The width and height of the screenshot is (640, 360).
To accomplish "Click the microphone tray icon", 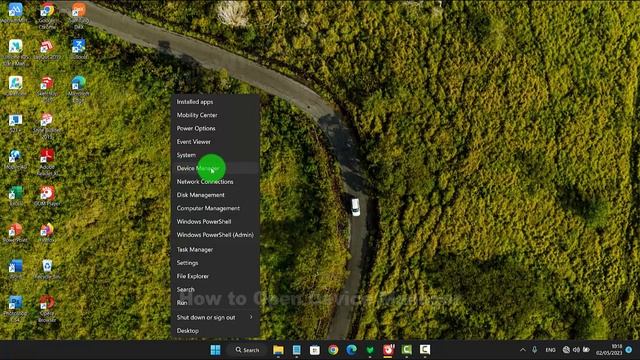I will tap(535, 350).
